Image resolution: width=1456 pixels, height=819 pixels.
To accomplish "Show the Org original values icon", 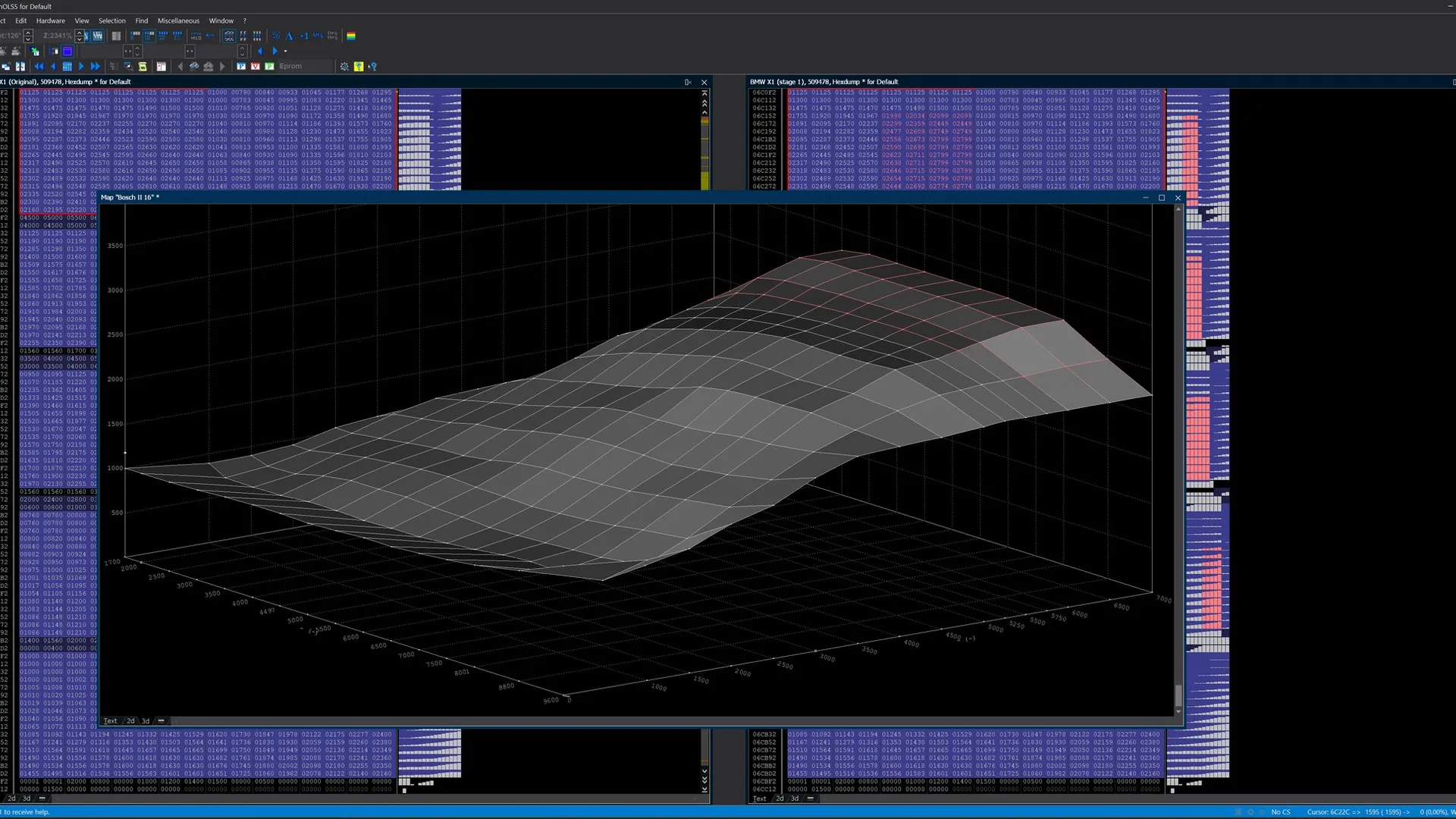I will 318,36.
